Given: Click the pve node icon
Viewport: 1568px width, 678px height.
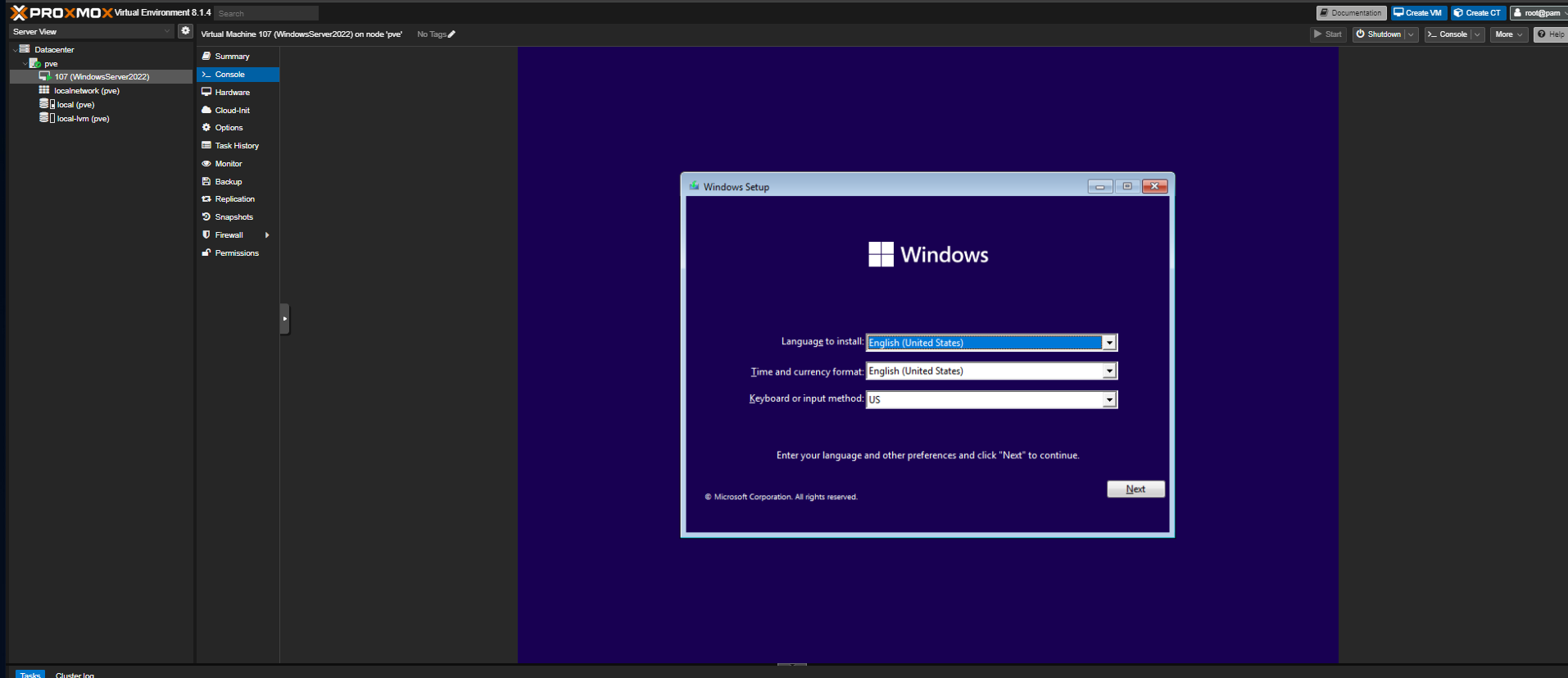Looking at the screenshot, I should click(34, 63).
